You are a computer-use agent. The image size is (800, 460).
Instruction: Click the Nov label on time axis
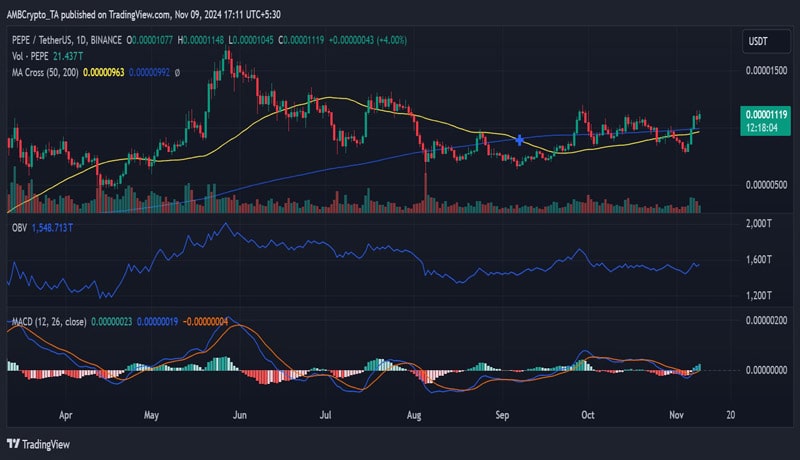(676, 415)
